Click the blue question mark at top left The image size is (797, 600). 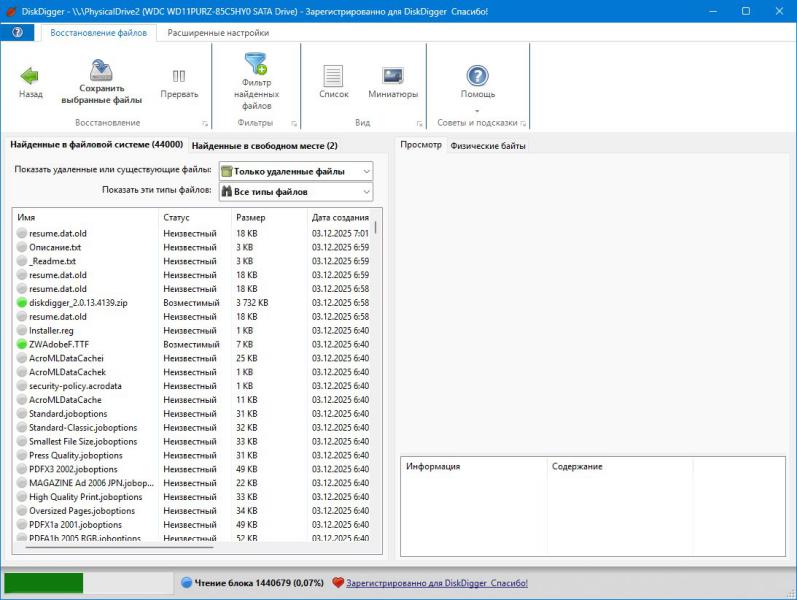(x=16, y=33)
